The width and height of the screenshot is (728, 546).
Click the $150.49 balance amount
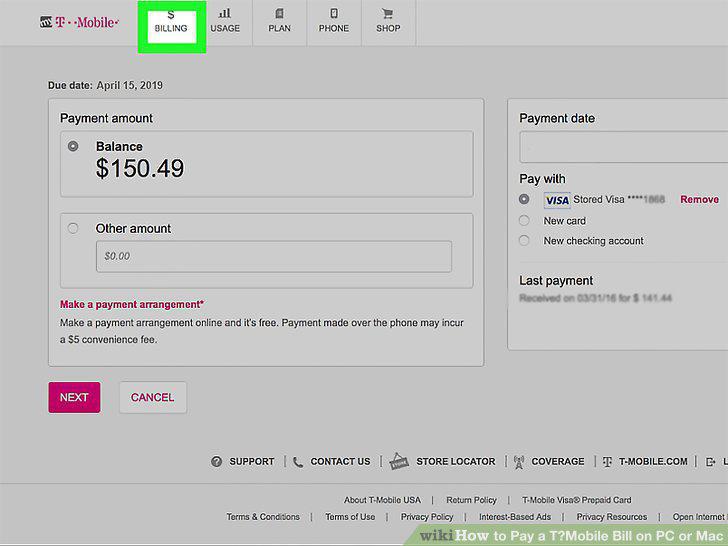click(x=140, y=168)
